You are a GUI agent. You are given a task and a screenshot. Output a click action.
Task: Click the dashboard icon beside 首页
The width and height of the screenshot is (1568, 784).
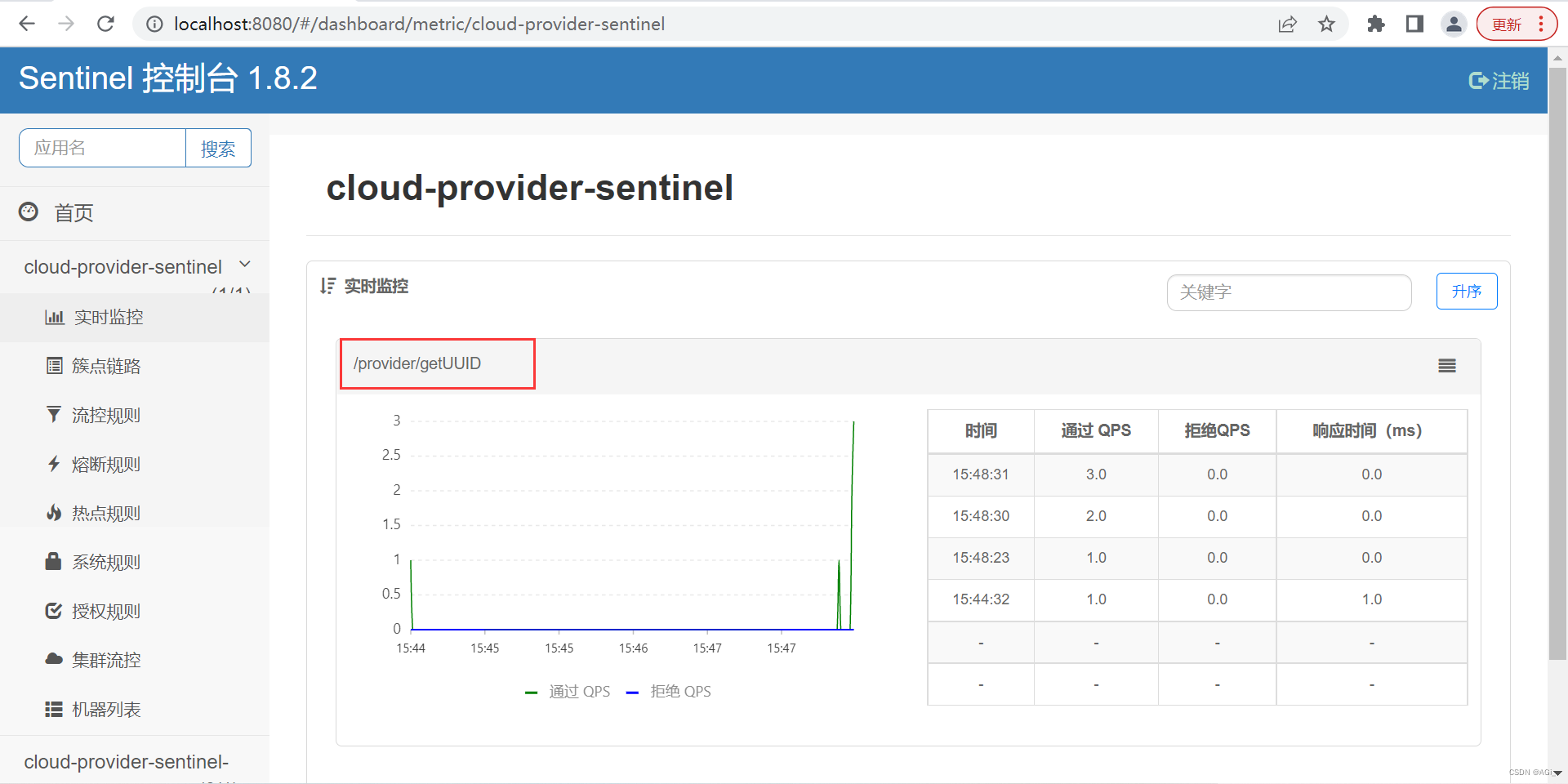[x=29, y=212]
